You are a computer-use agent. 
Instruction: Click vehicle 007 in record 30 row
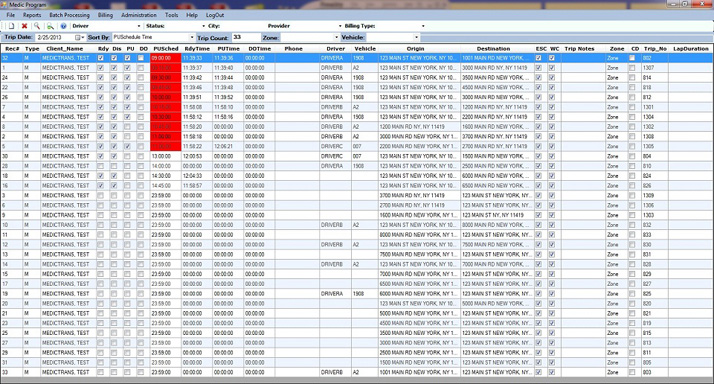click(365, 156)
